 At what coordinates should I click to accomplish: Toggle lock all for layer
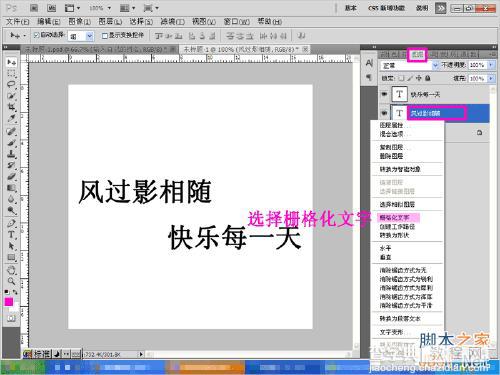(428, 78)
